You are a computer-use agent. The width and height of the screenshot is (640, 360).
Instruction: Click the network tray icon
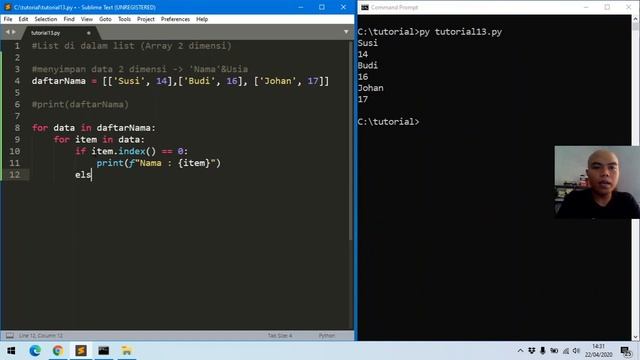coord(565,351)
